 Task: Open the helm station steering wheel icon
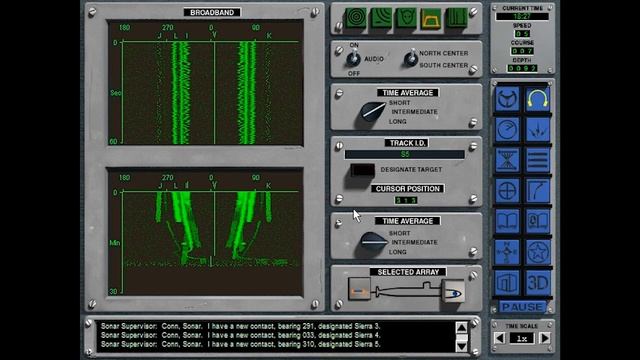(507, 99)
